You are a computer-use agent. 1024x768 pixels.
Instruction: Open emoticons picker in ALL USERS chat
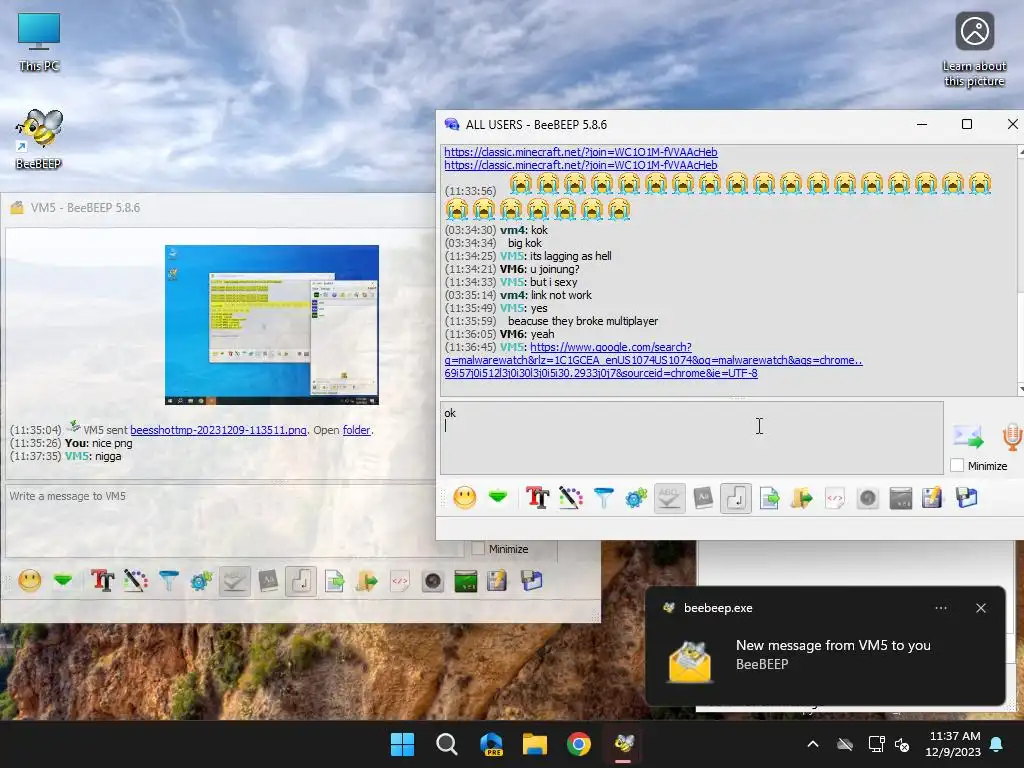[x=465, y=498]
